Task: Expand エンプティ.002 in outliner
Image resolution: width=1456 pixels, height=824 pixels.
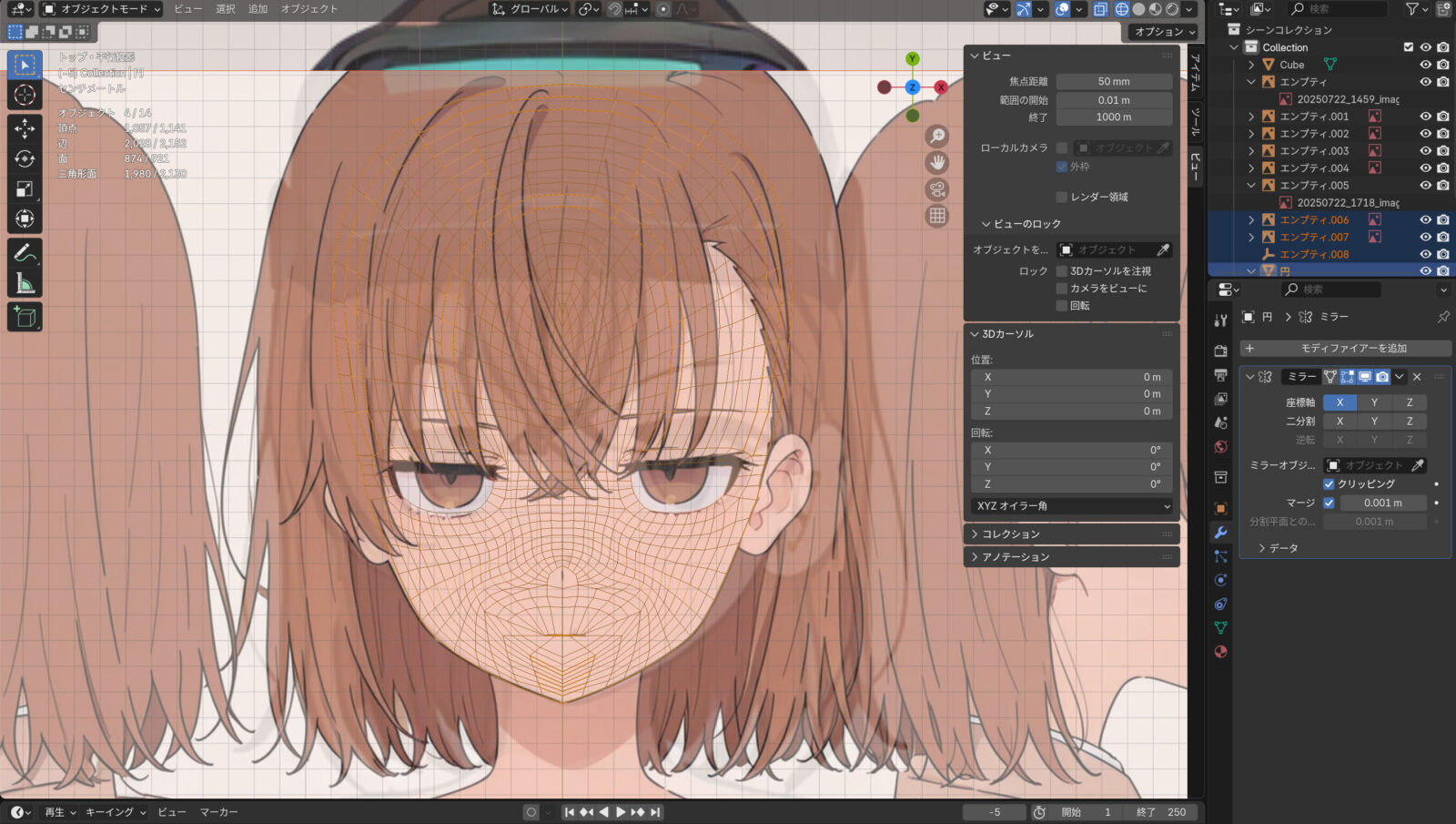Action: [1251, 134]
